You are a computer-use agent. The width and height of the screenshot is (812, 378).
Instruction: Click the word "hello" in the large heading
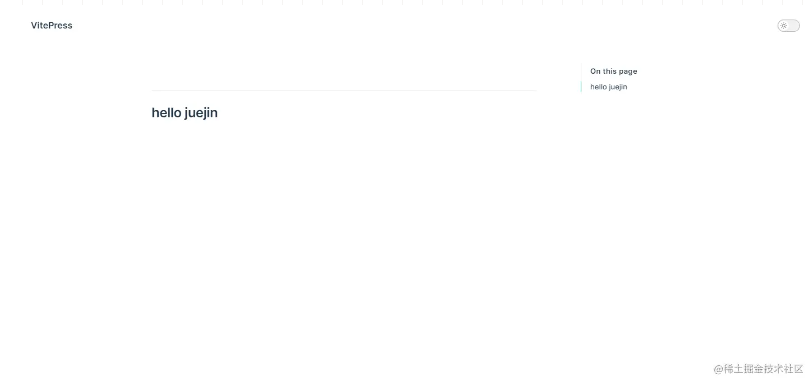pyautogui.click(x=166, y=112)
